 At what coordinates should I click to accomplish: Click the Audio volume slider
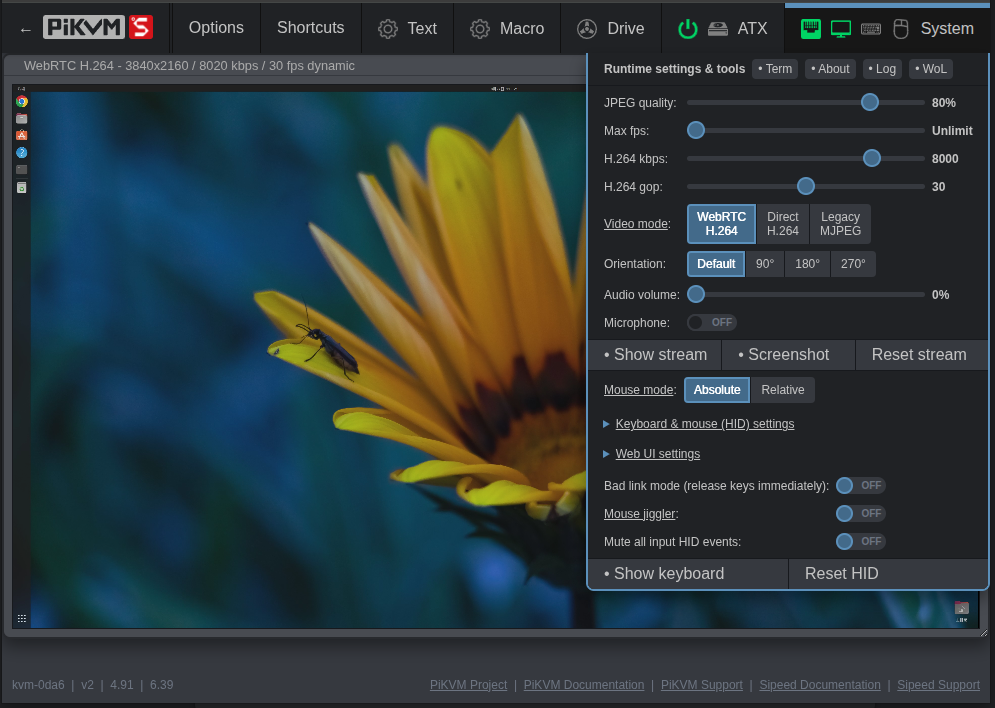[x=806, y=294]
